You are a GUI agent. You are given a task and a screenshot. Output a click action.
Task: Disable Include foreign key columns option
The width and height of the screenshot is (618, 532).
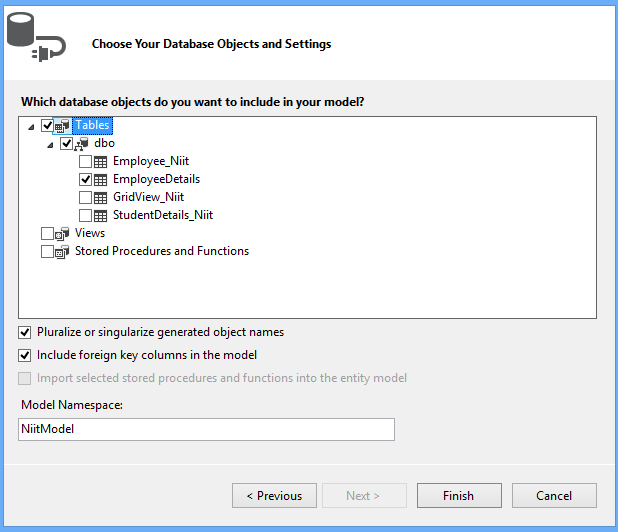(x=25, y=355)
